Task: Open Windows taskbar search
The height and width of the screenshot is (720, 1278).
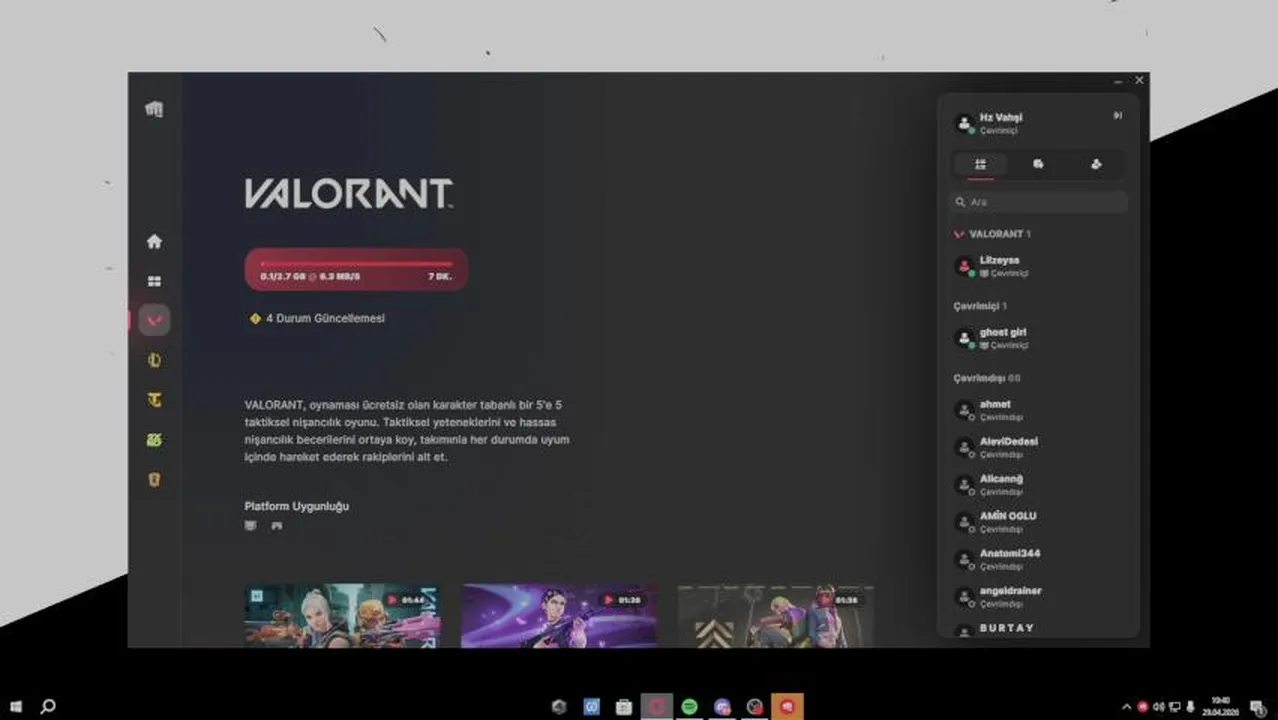Action: click(x=47, y=707)
